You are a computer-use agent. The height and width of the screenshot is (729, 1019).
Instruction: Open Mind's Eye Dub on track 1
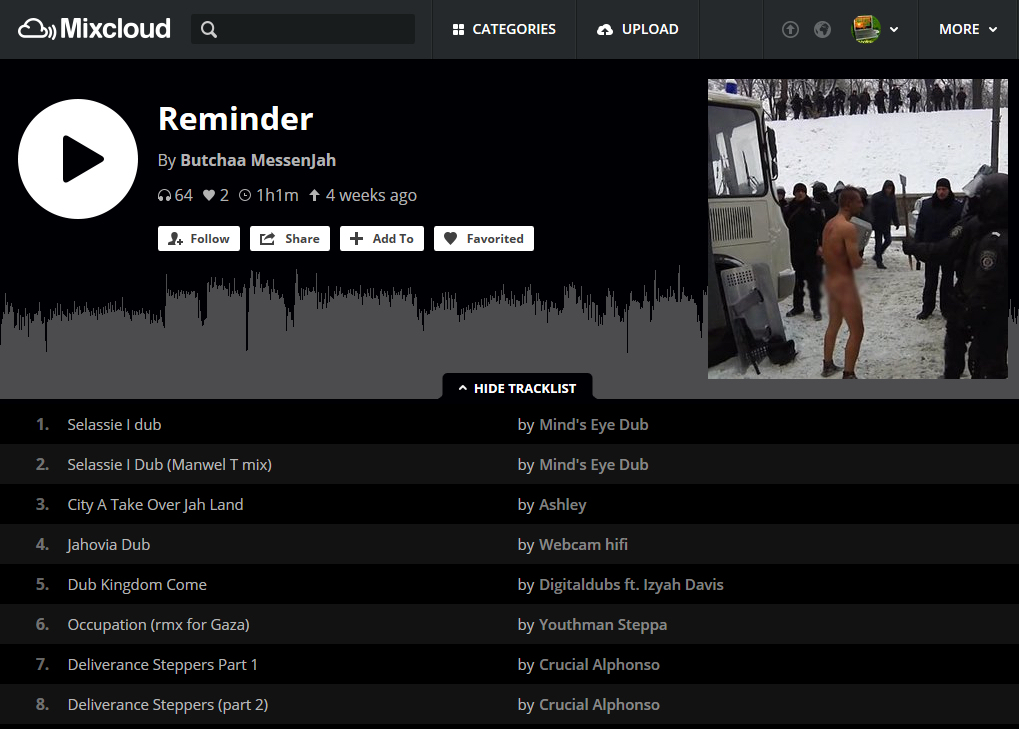pos(594,425)
